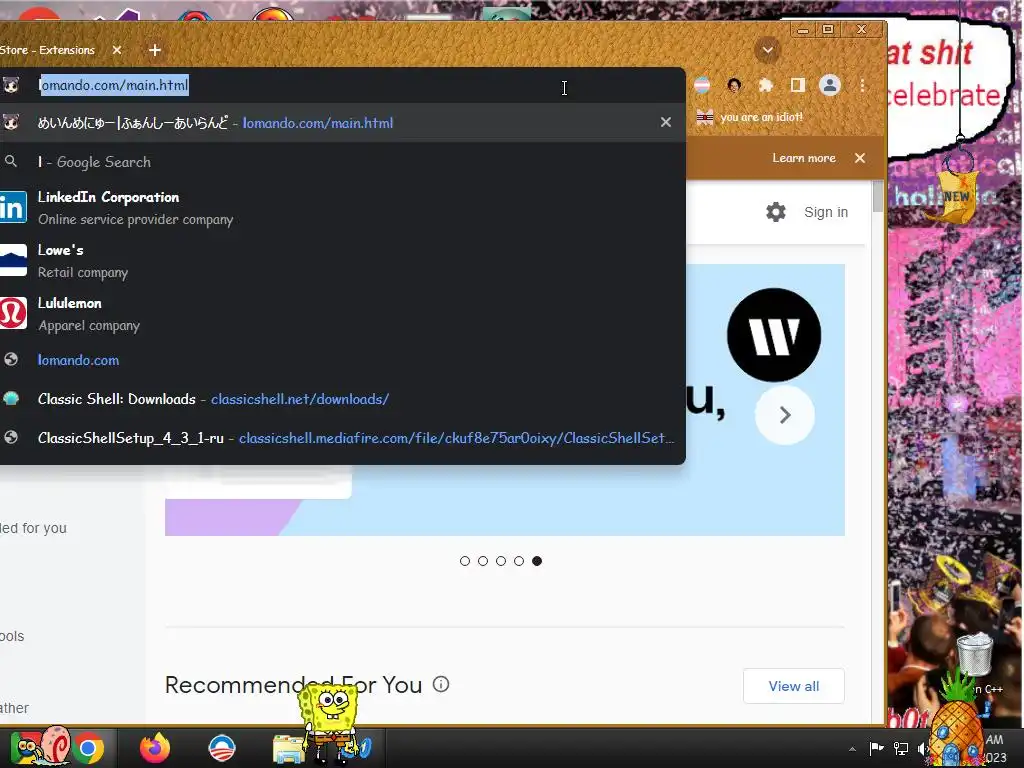
Task: Select the Lululemon suggestion
Action: point(343,313)
